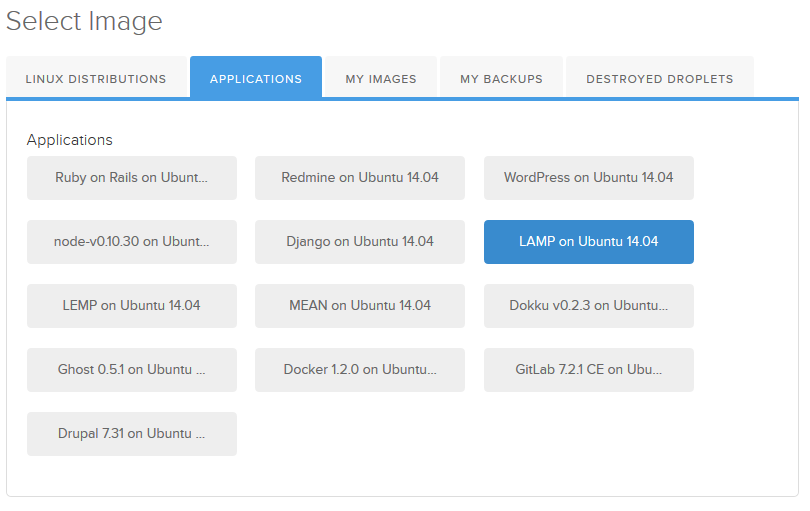The image size is (810, 511).
Task: Choose MEAN on Ubuntu 14.04
Action: pyautogui.click(x=360, y=306)
